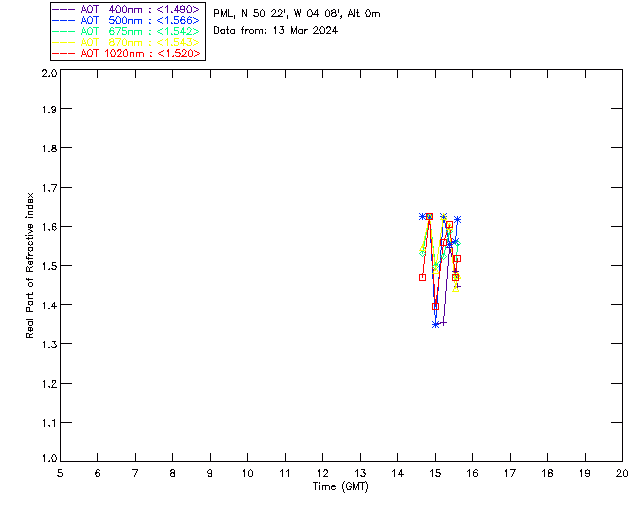Image resolution: width=640 pixels, height=512 pixels.
Task: Click the x-axis tick label 19
Action: coord(585,473)
